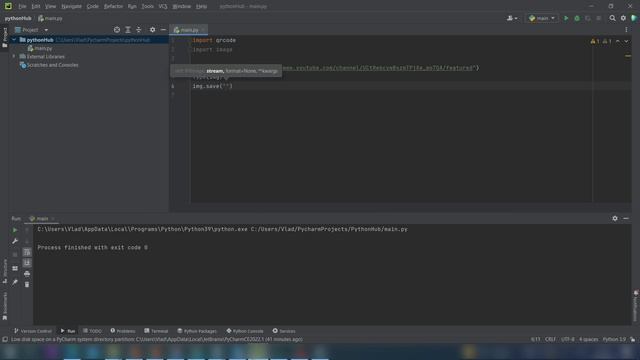Open the Help menu
The image size is (640, 360).
[201, 7]
